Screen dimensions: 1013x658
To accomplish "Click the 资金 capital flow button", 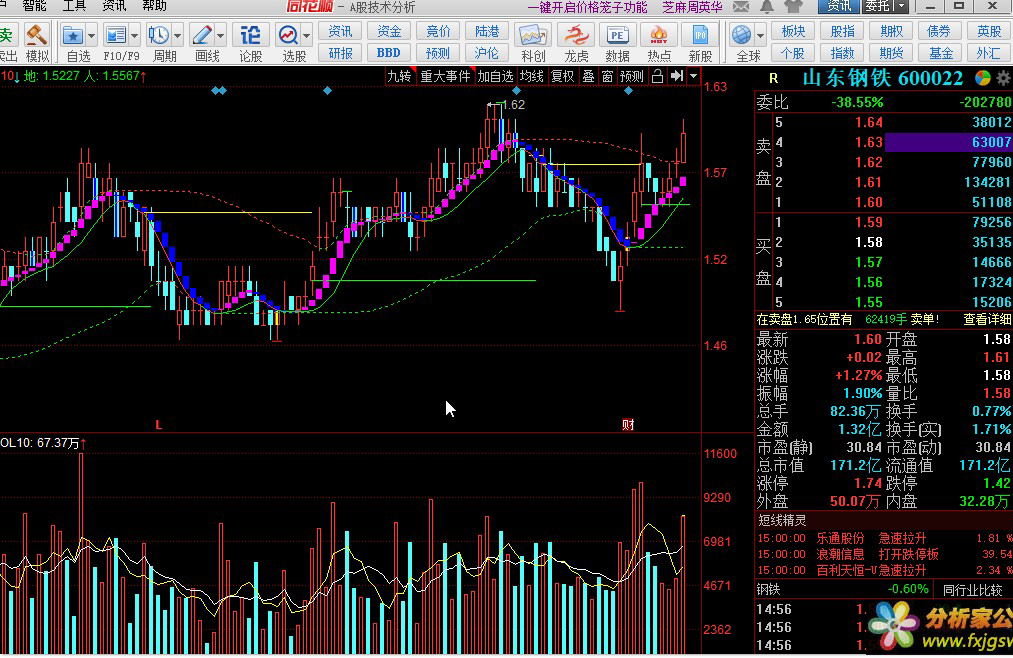I will coord(389,31).
